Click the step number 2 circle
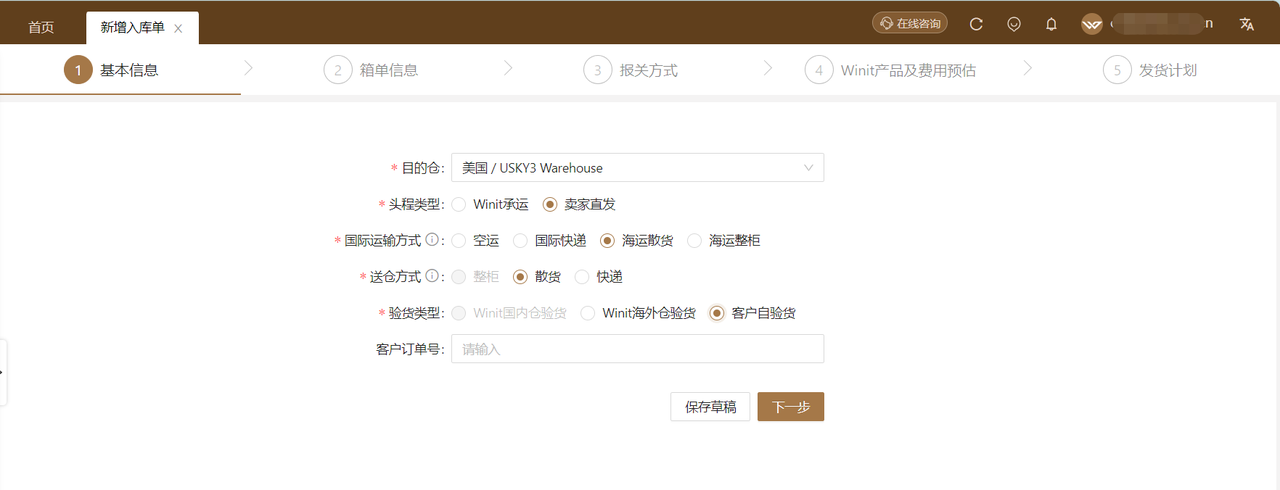 (338, 70)
